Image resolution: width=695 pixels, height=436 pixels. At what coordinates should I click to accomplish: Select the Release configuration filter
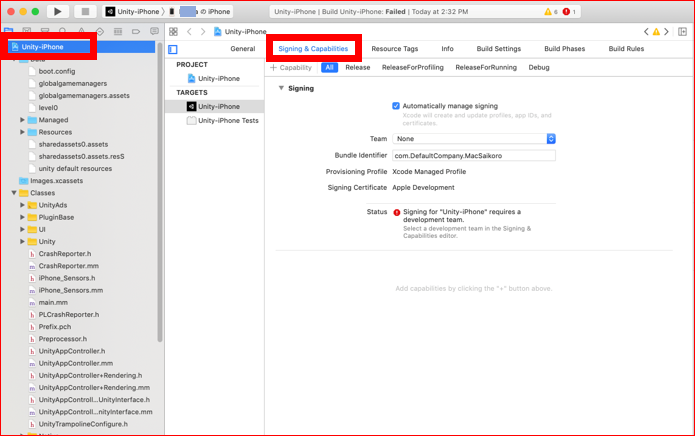point(358,67)
